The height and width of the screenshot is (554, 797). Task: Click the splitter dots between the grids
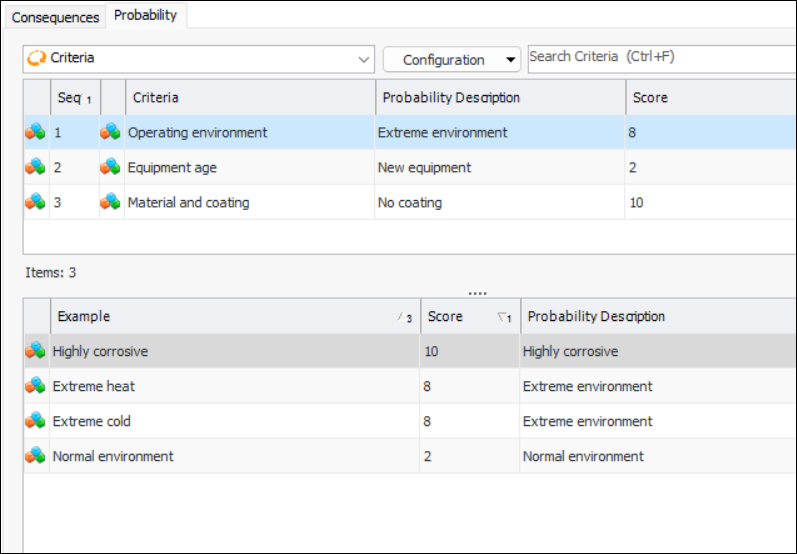click(477, 293)
